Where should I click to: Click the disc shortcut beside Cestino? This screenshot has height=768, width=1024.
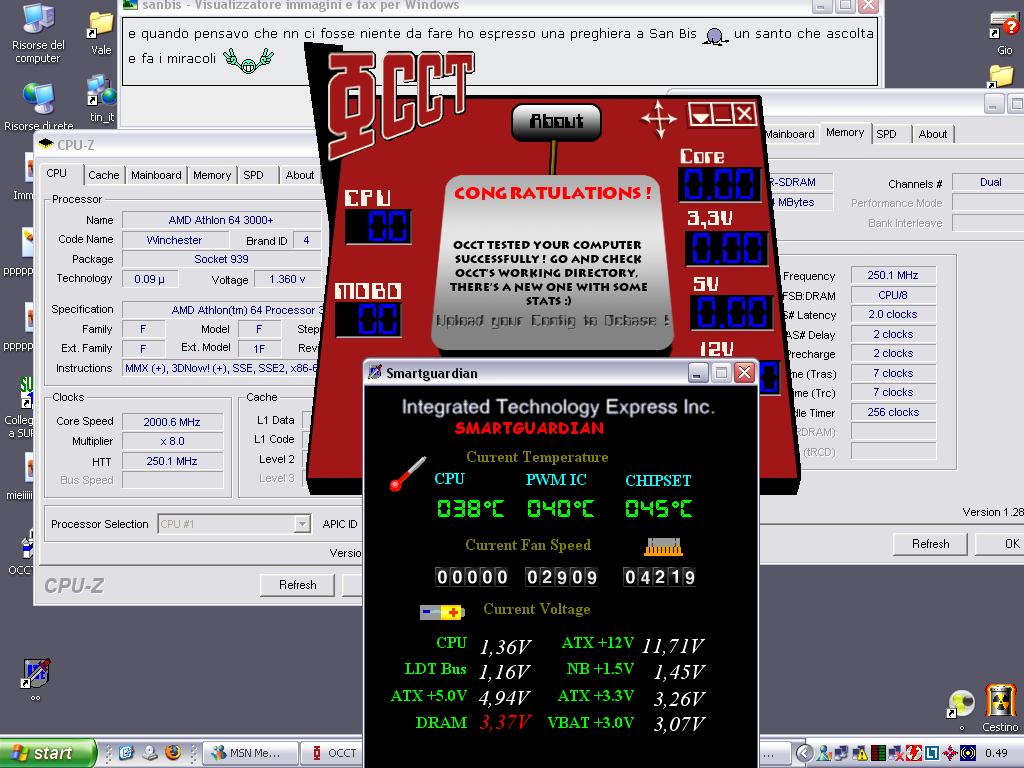tap(961, 705)
